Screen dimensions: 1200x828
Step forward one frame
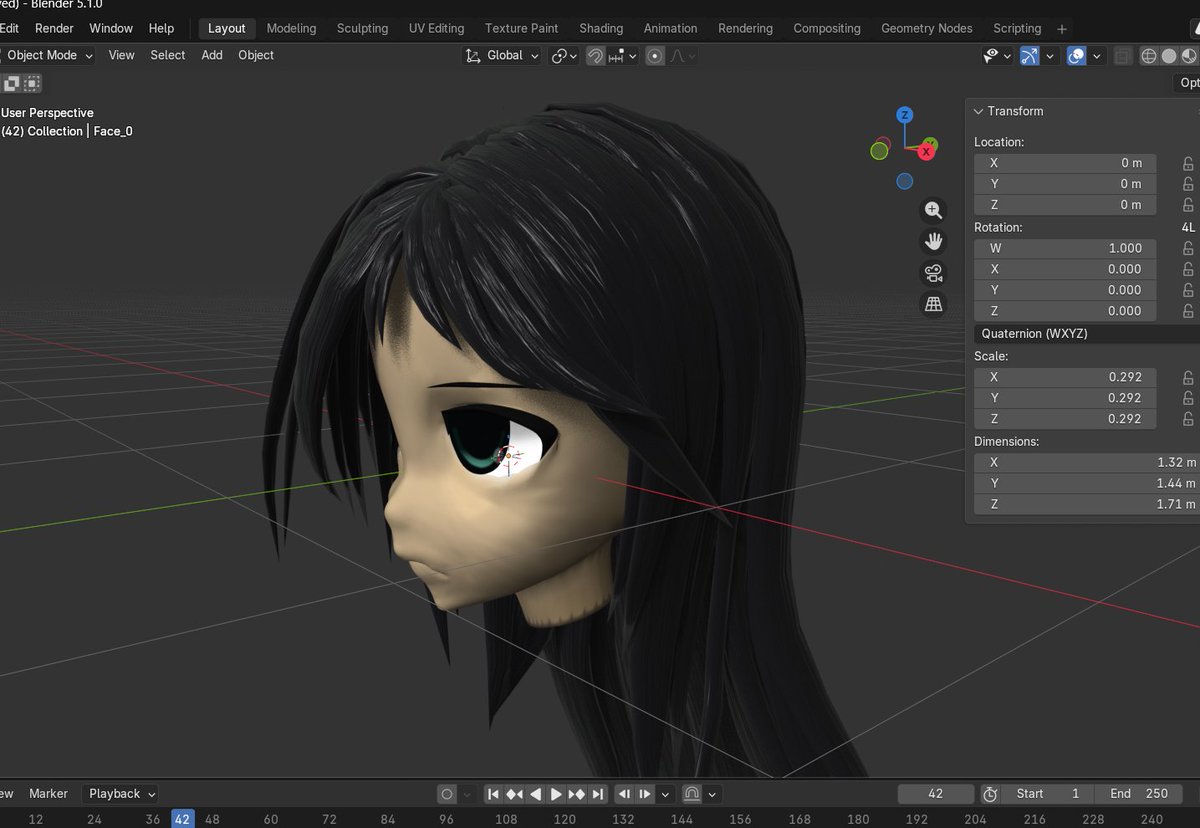(645, 794)
